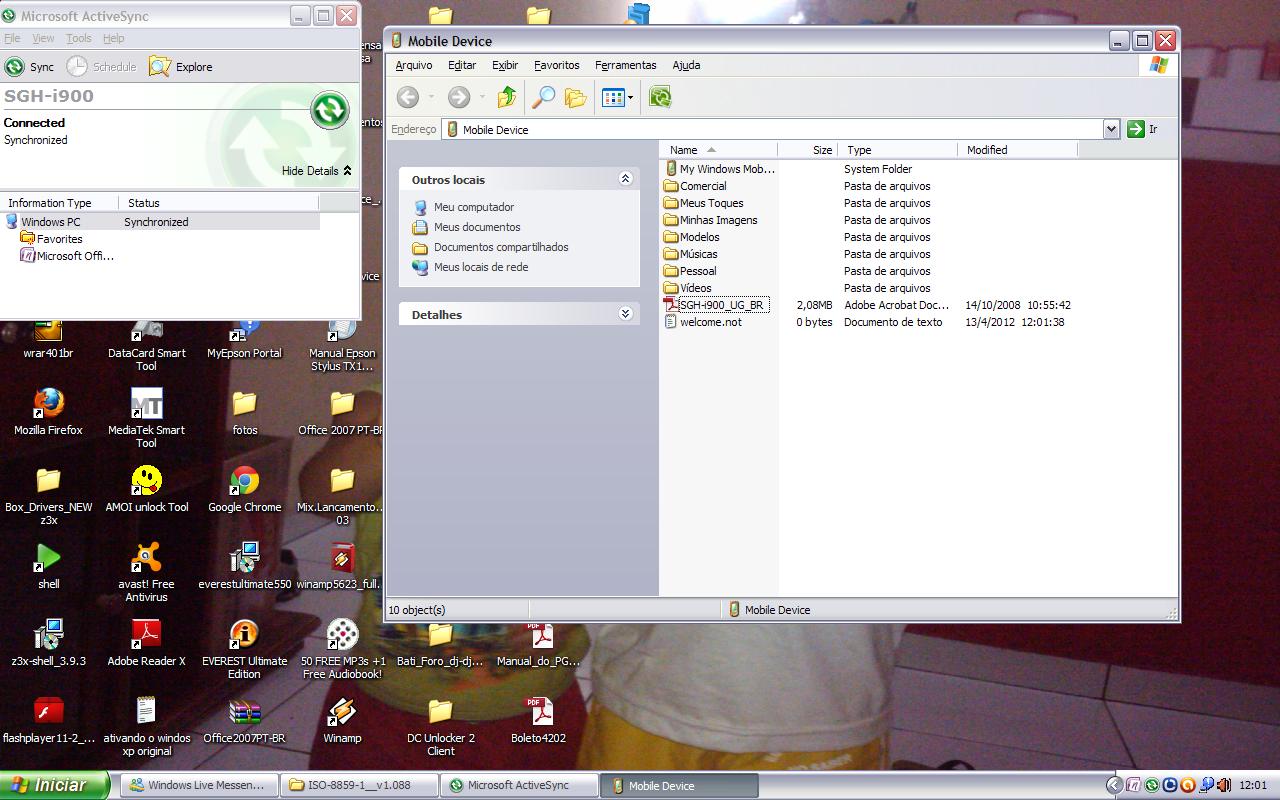Open Adobe Reader X desktop icon
The image size is (1280, 800).
[146, 643]
